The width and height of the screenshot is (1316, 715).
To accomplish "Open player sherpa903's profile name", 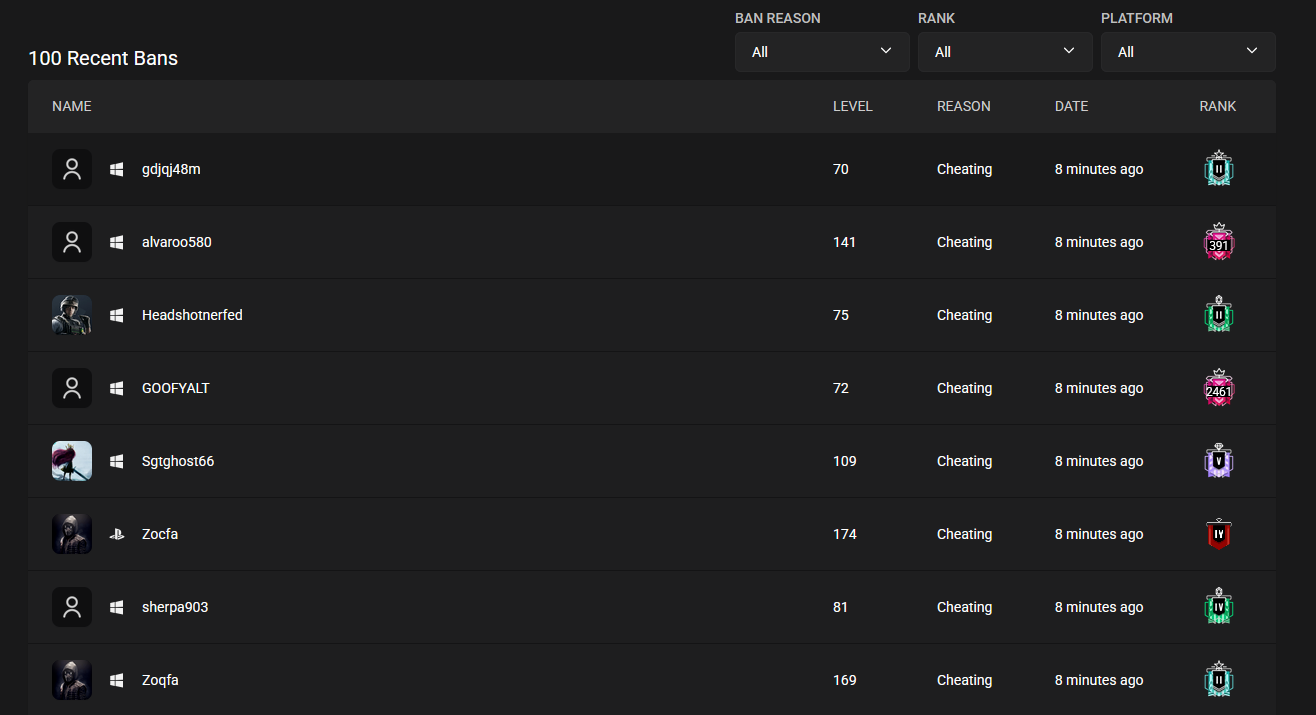I will point(175,607).
